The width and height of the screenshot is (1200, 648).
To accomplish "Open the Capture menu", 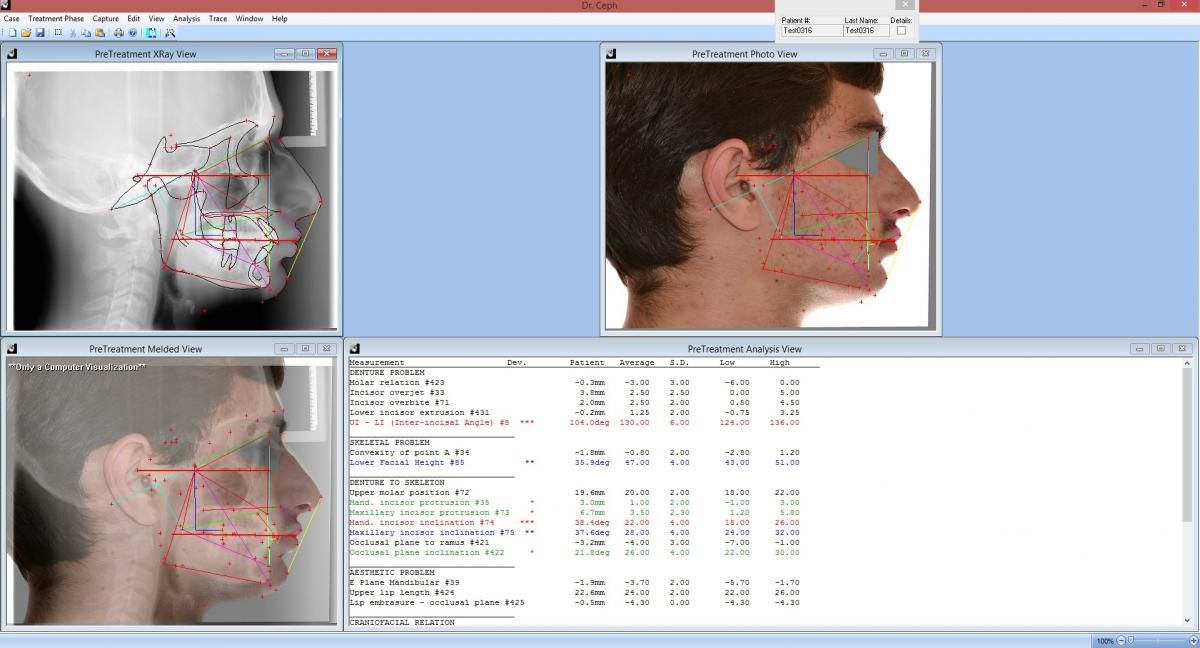I will tap(106, 18).
